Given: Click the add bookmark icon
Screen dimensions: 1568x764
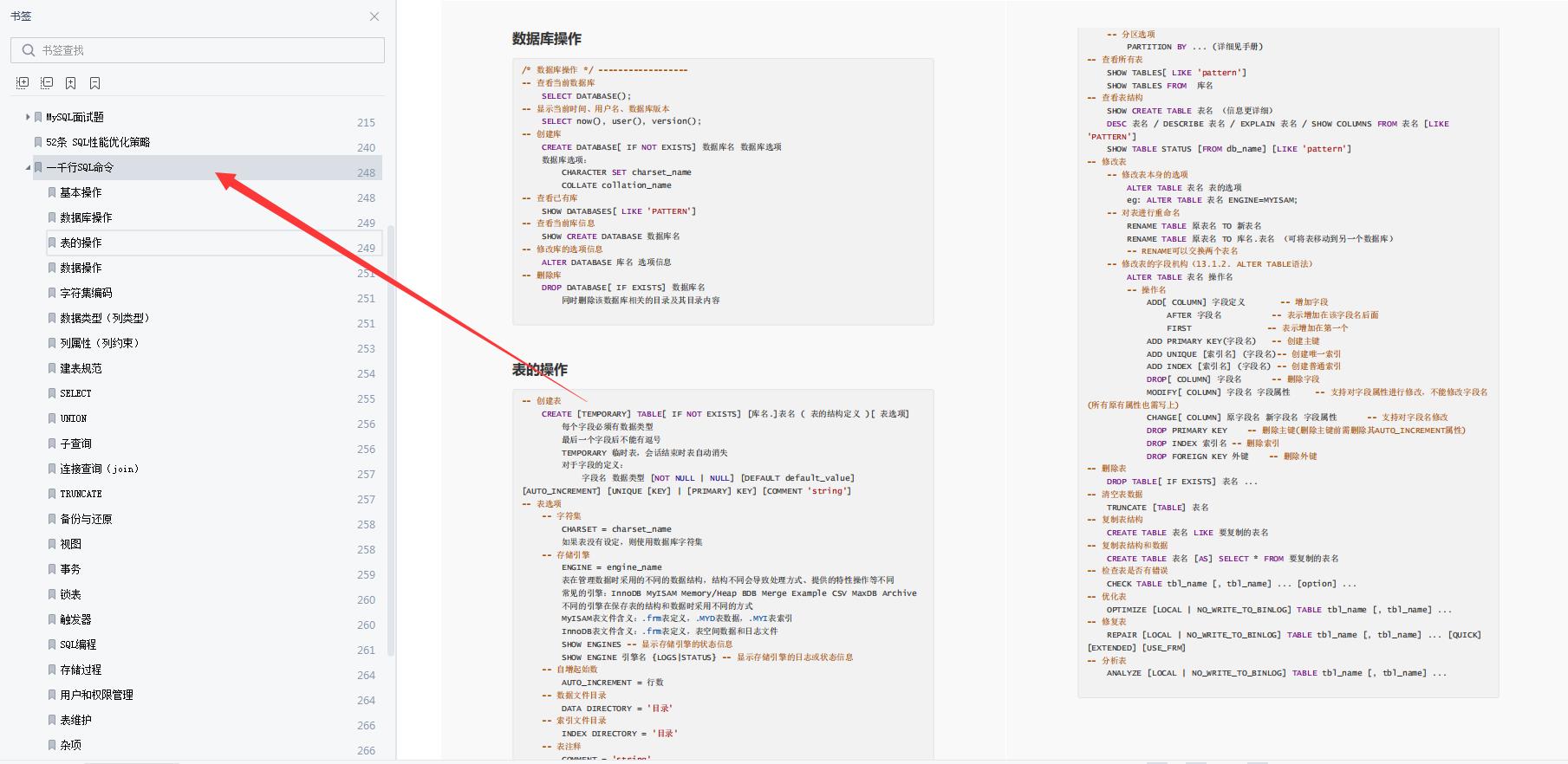Looking at the screenshot, I should pyautogui.click(x=71, y=83).
